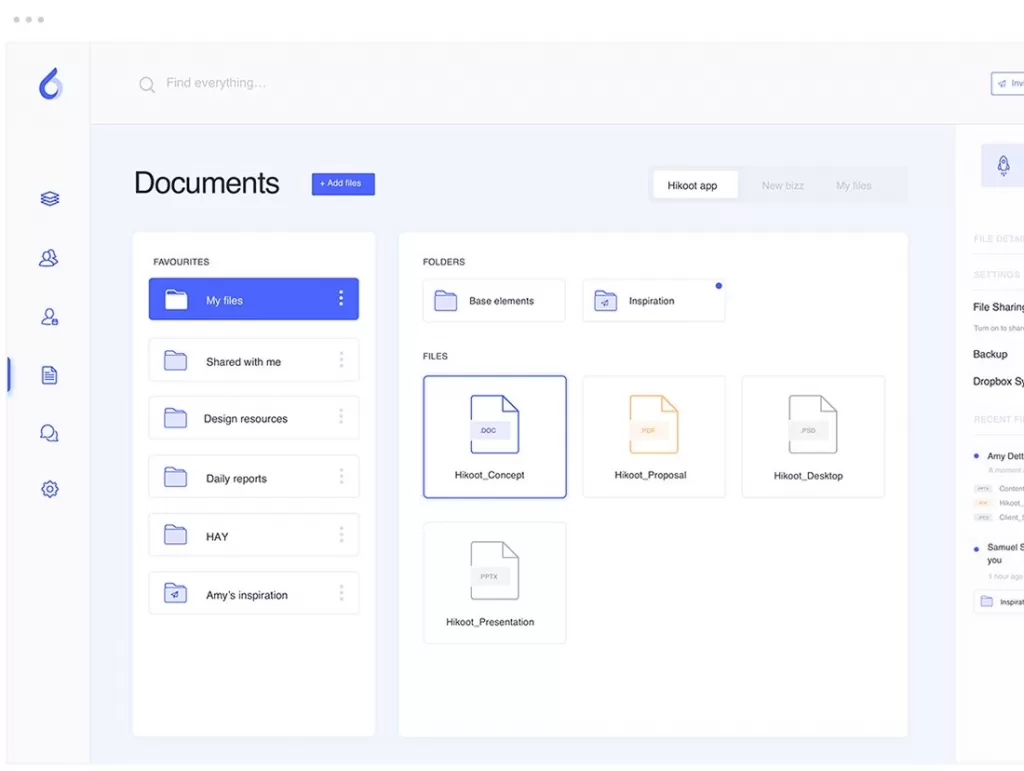1024x771 pixels.
Task: Expand options for Daily reports folder
Action: [341, 477]
